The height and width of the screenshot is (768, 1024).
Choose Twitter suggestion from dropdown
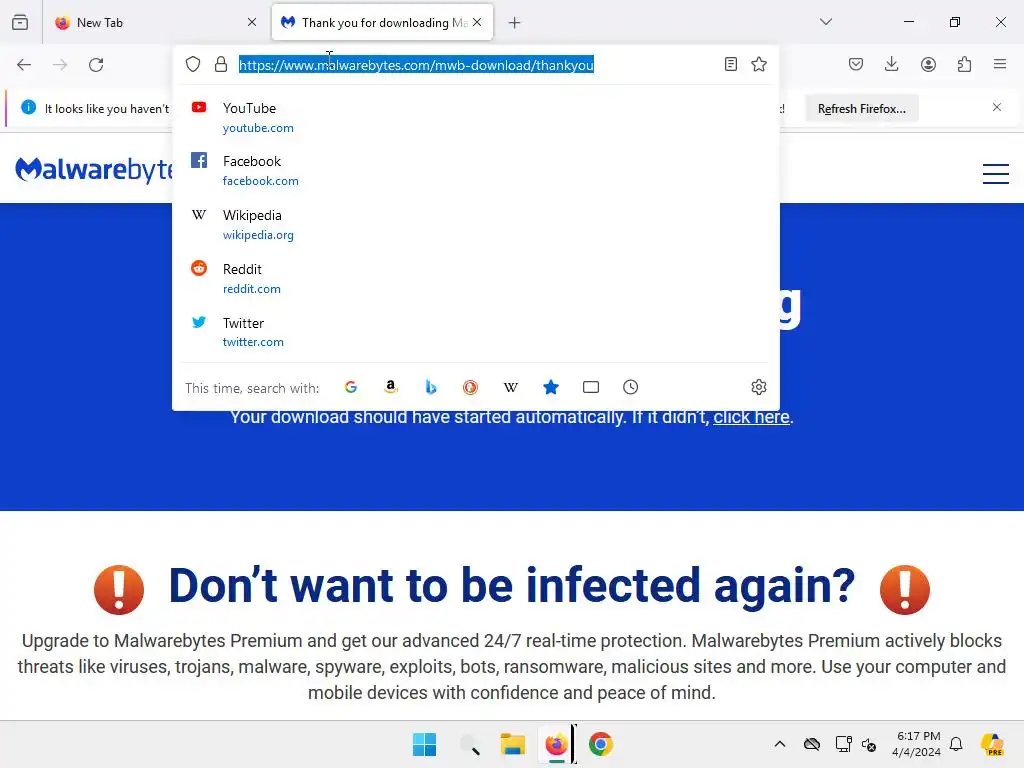(475, 332)
